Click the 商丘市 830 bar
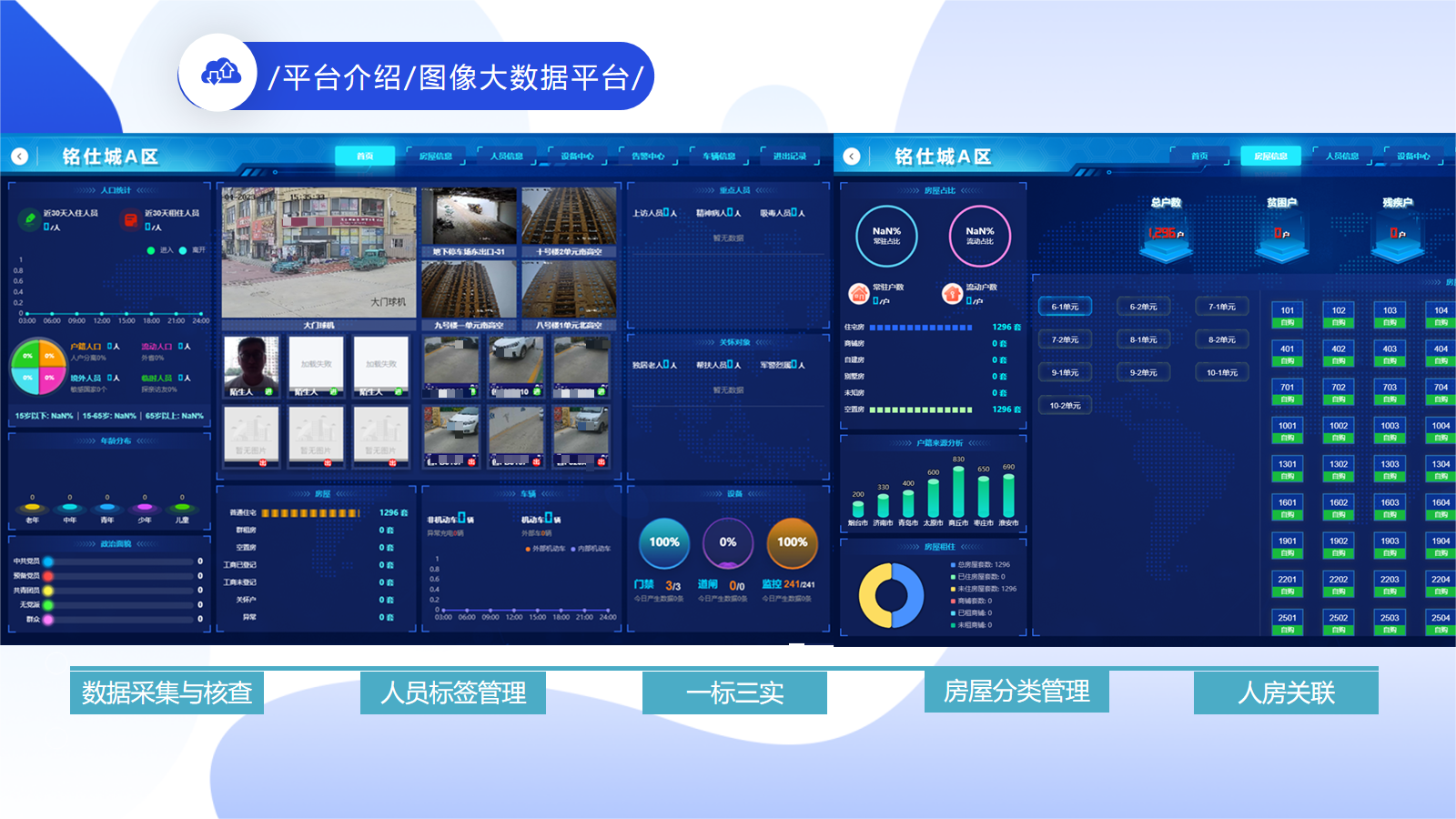The image size is (1456, 819). (x=958, y=491)
